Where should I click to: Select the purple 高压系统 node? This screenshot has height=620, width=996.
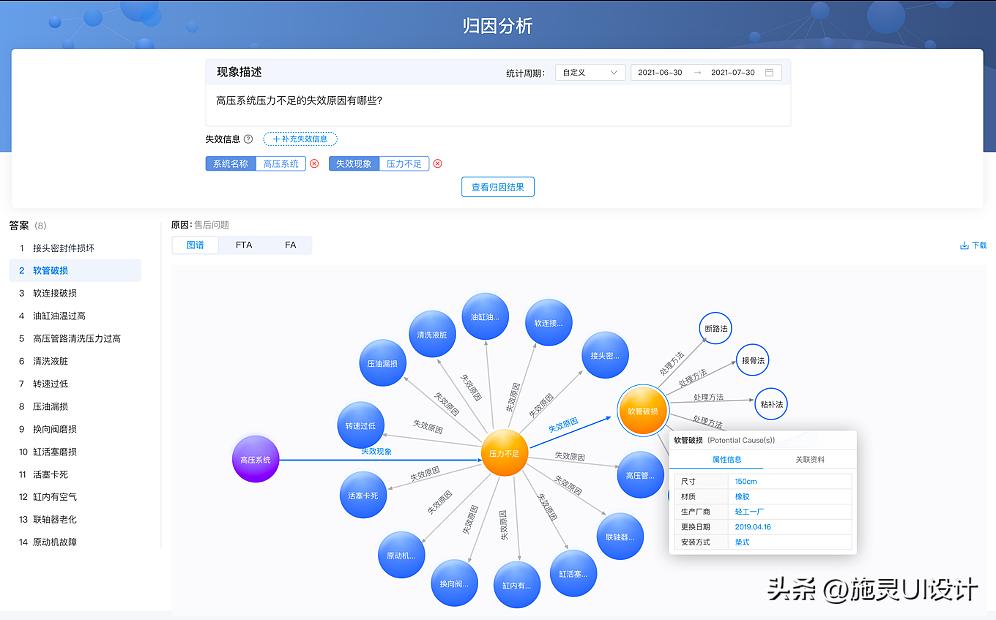(x=255, y=461)
